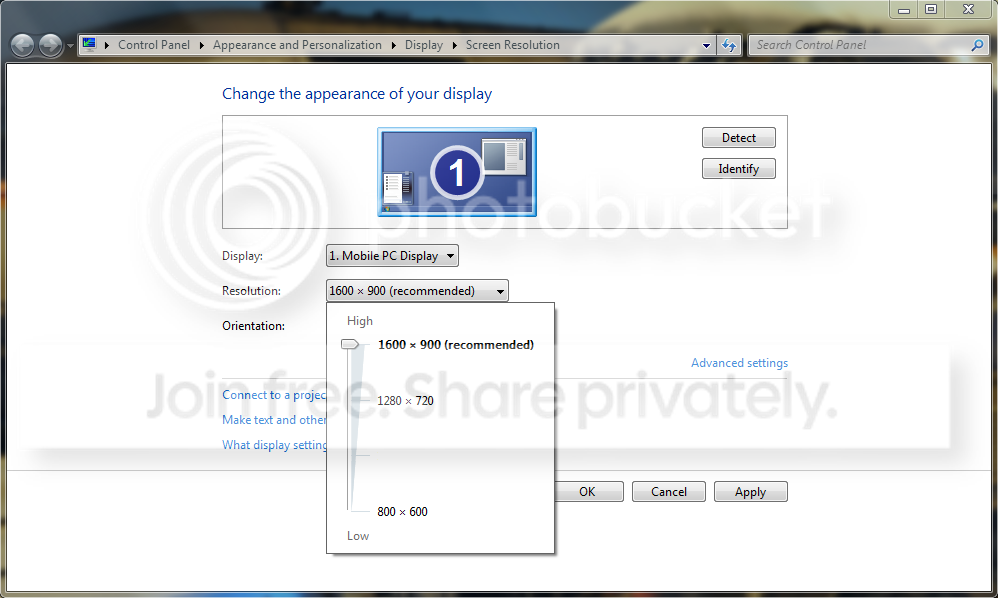Open Connect to a projector link
This screenshot has width=998, height=598.
tap(274, 394)
